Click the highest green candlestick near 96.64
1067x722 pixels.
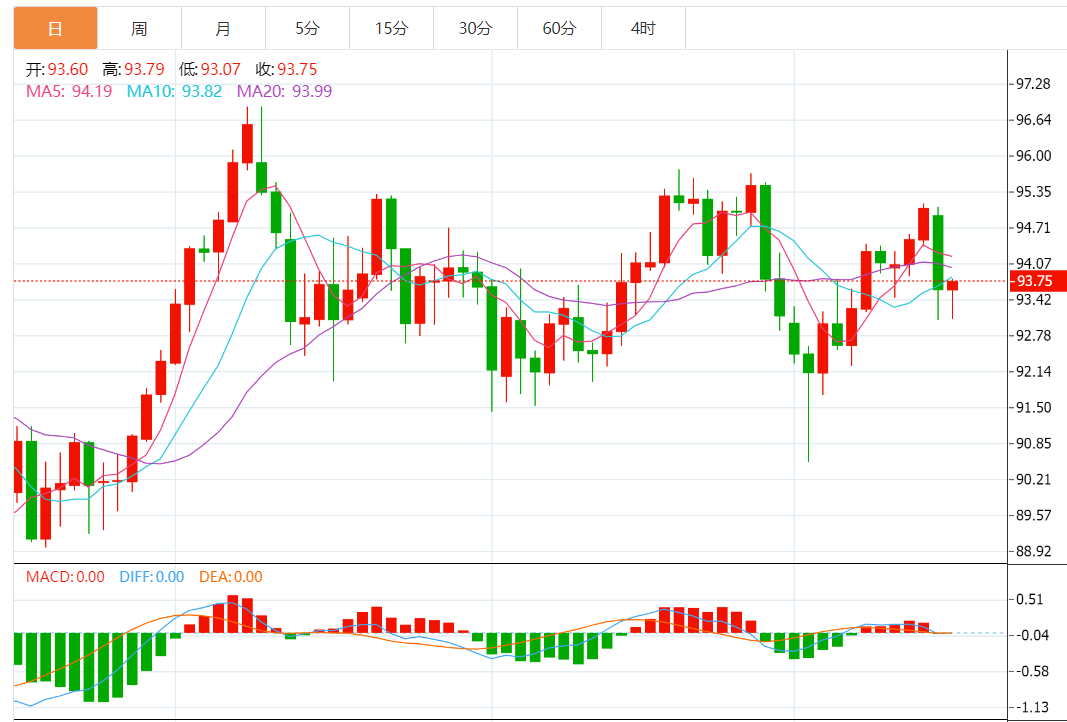point(261,177)
